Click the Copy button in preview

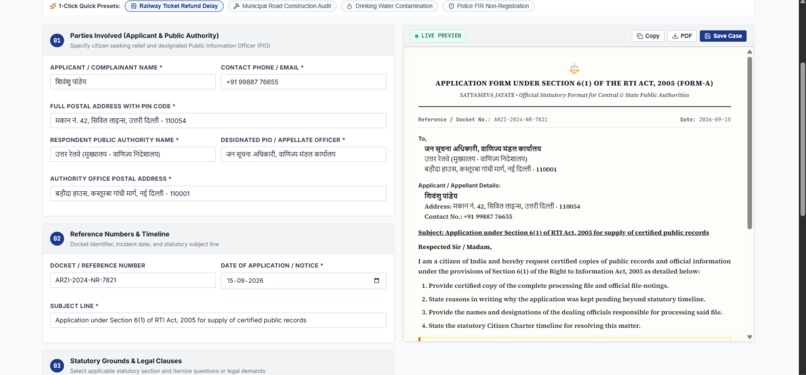pyautogui.click(x=648, y=36)
